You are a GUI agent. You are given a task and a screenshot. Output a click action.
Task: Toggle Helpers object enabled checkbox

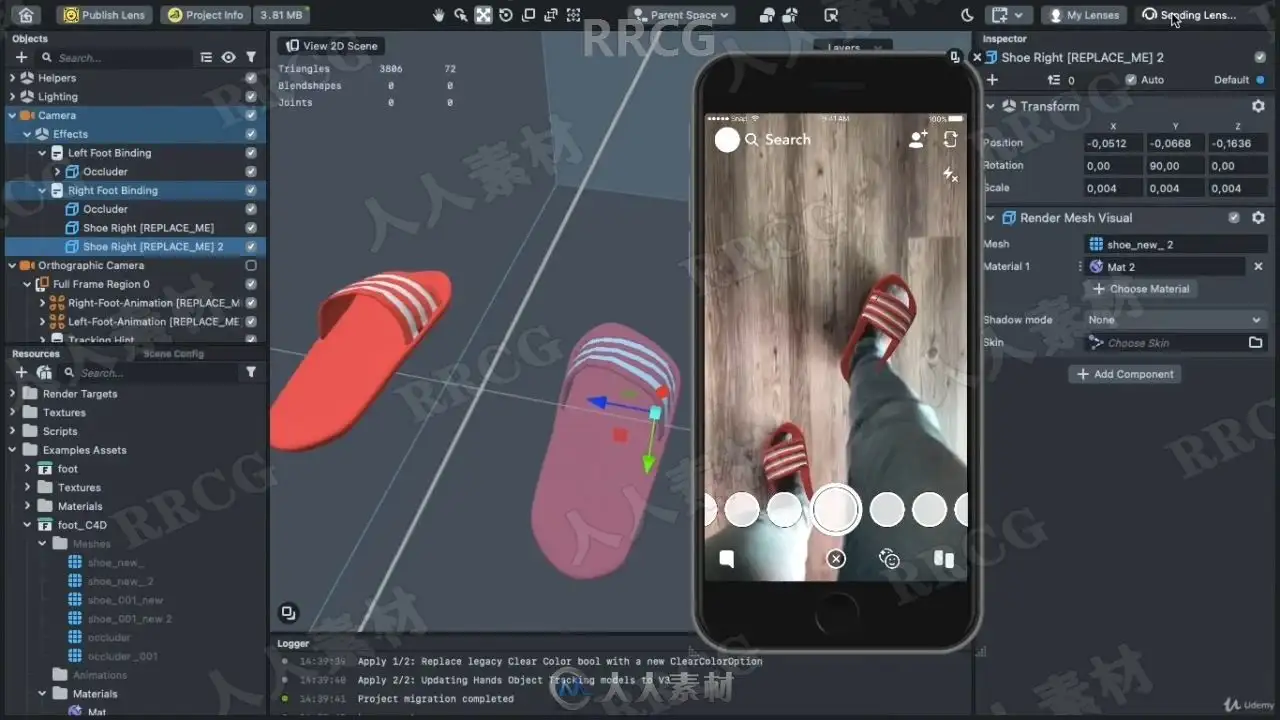pyautogui.click(x=251, y=78)
